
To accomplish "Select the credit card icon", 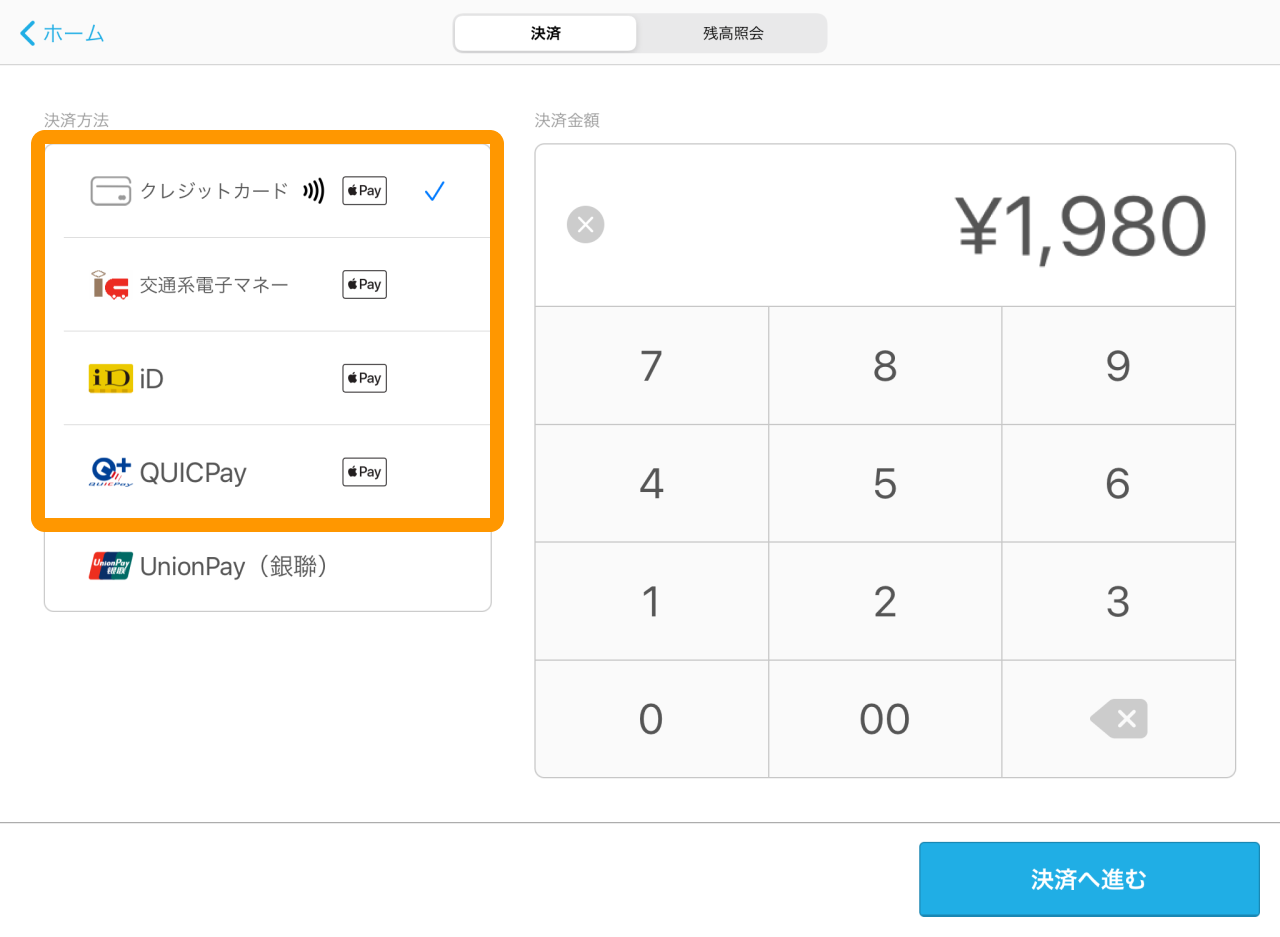I will (x=110, y=191).
